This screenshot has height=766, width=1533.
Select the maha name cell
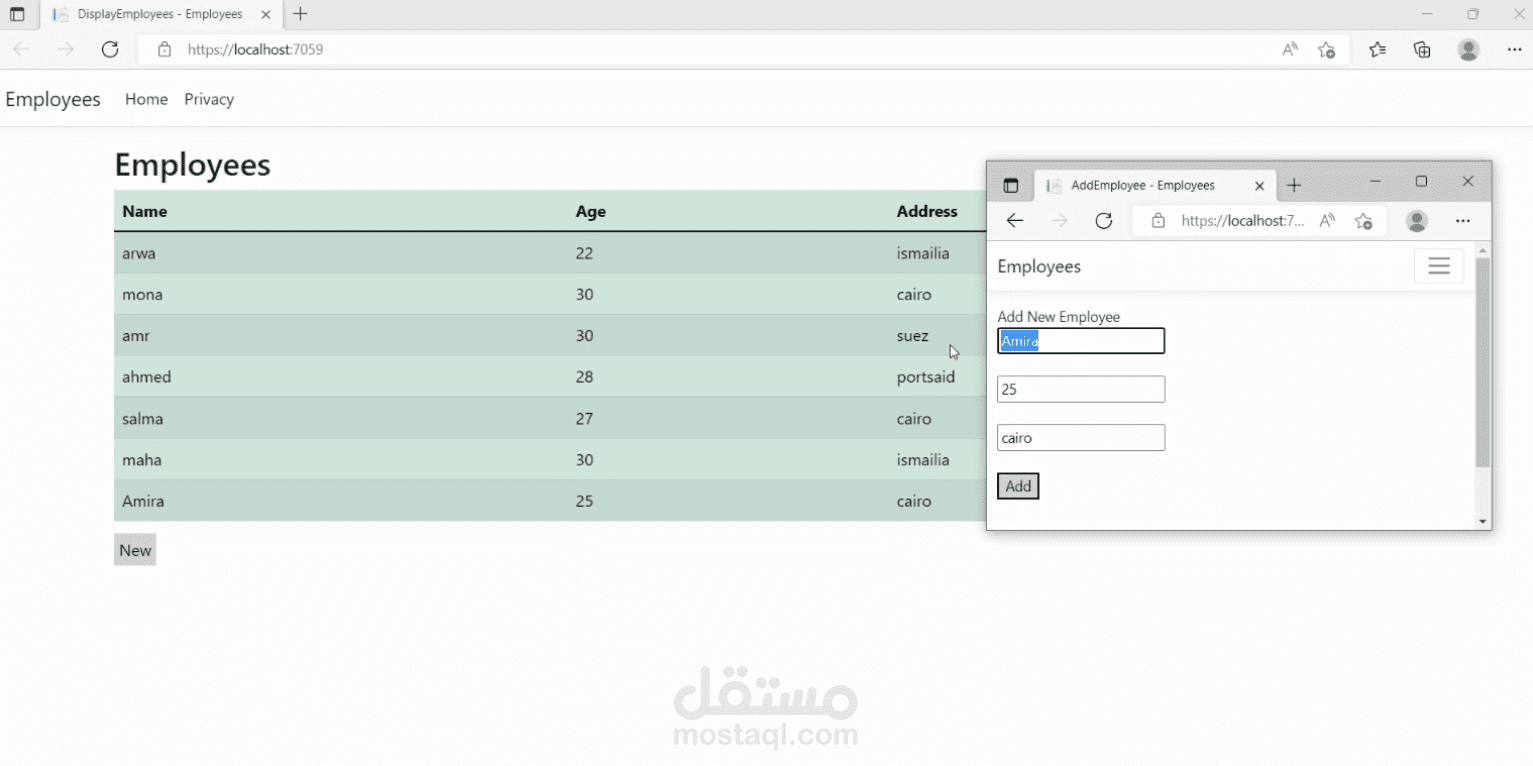(142, 460)
